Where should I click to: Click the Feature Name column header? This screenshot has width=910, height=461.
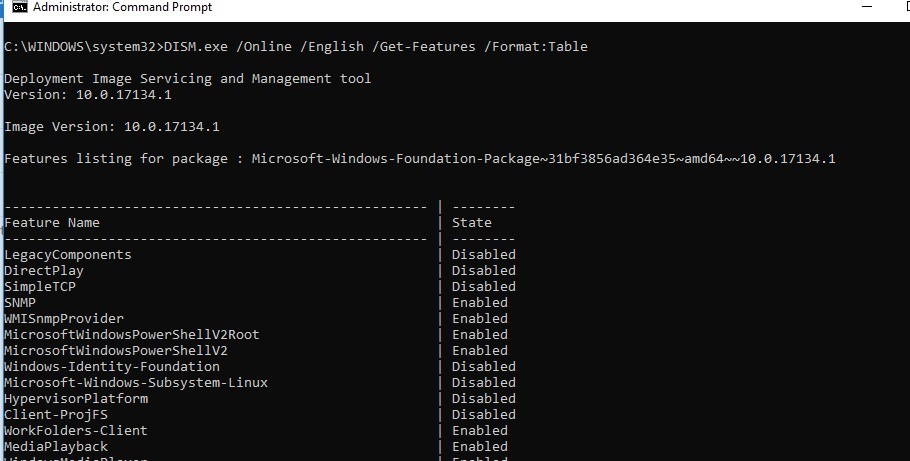pos(52,222)
